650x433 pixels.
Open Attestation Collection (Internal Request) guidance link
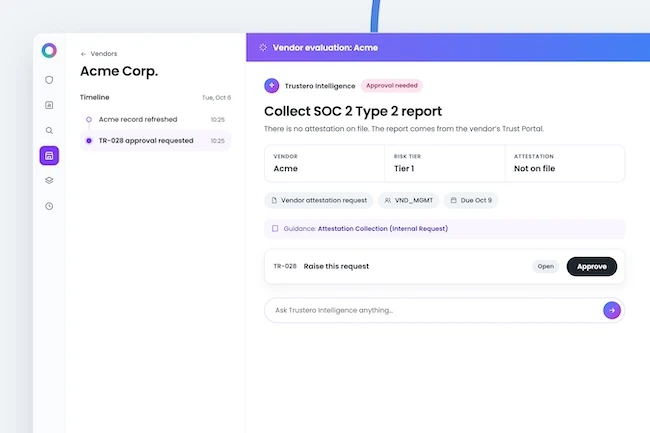[383, 229]
